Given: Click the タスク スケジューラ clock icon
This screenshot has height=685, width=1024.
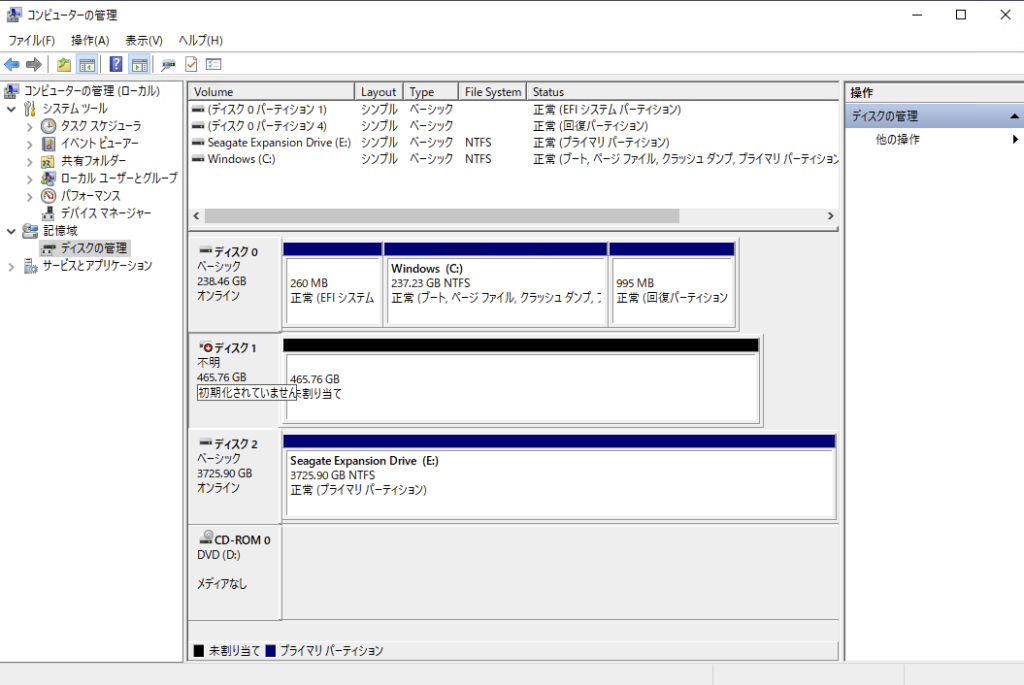Looking at the screenshot, I should click(48, 126).
